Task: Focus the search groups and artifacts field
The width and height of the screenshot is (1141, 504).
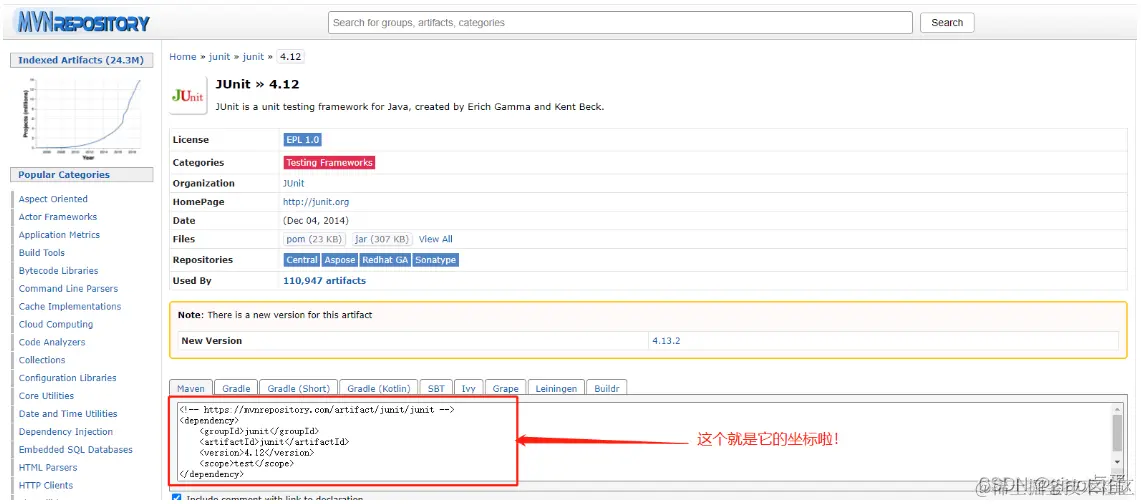Action: click(x=620, y=23)
